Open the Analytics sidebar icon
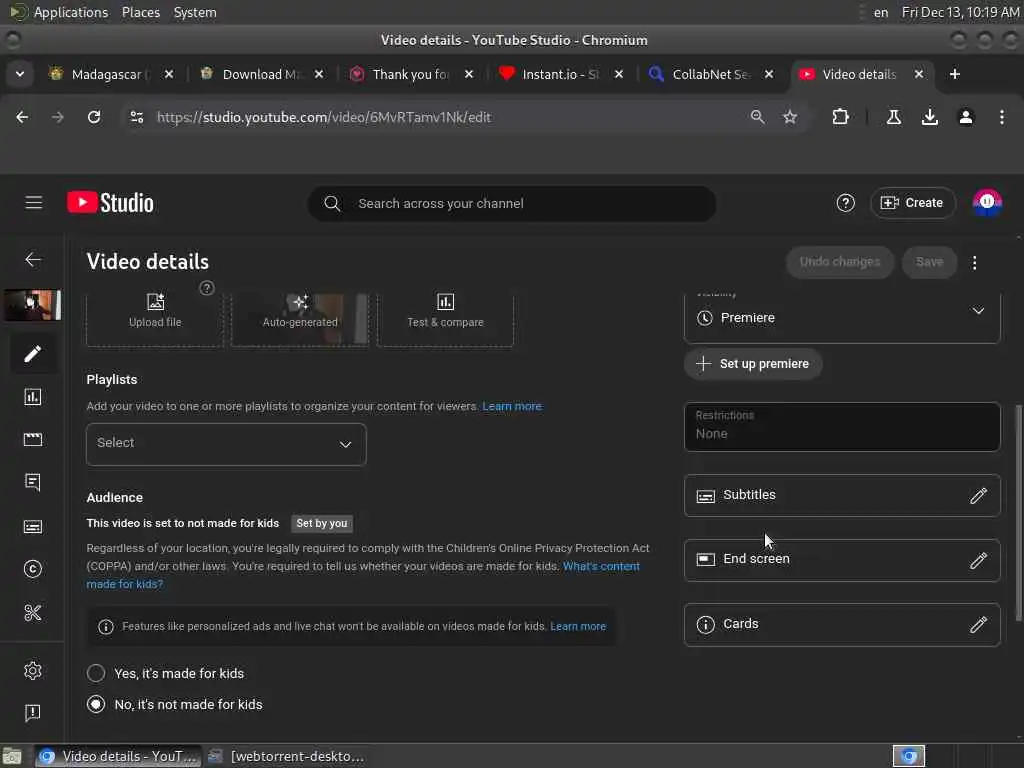 coord(33,396)
